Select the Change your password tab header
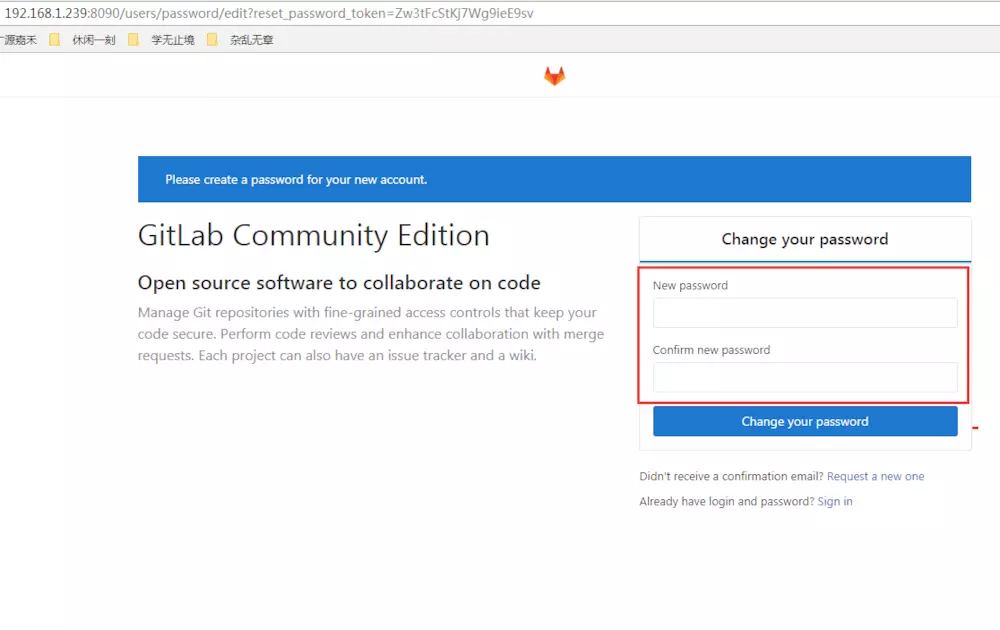 click(804, 239)
